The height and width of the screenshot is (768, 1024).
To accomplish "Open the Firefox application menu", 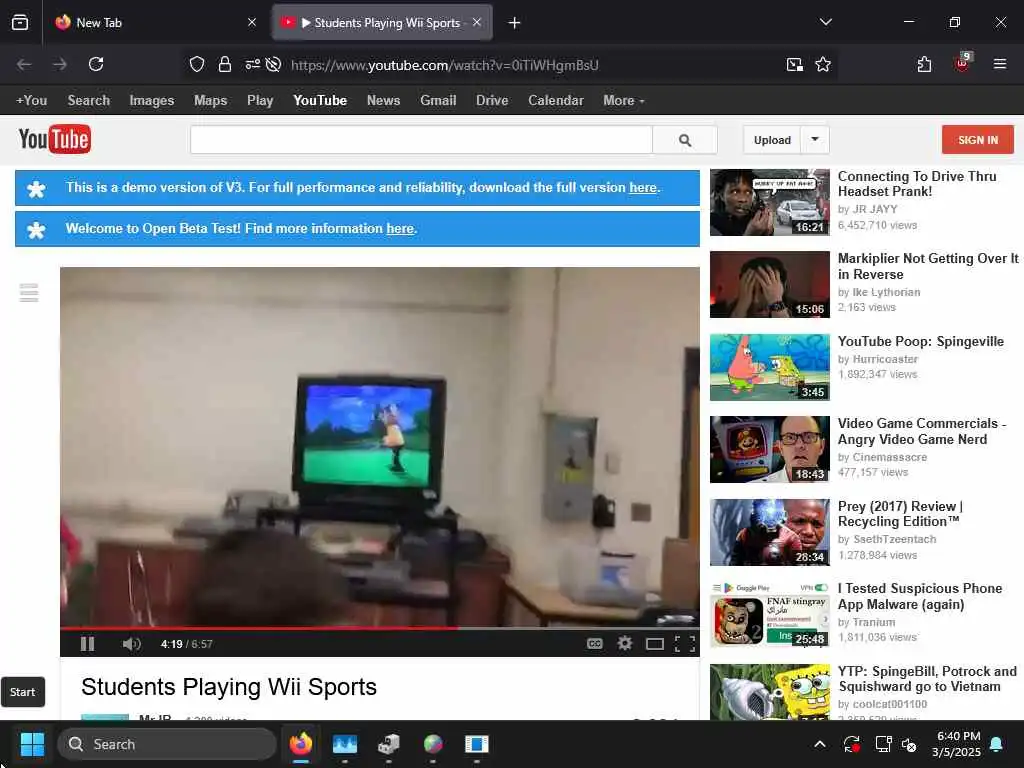I will (999, 64).
